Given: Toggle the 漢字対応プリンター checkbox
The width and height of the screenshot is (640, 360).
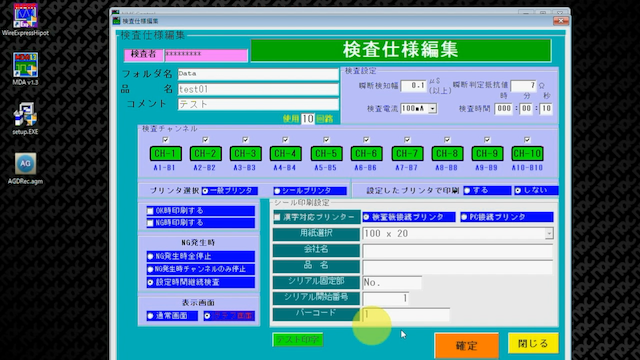Looking at the screenshot, I should coord(277,217).
